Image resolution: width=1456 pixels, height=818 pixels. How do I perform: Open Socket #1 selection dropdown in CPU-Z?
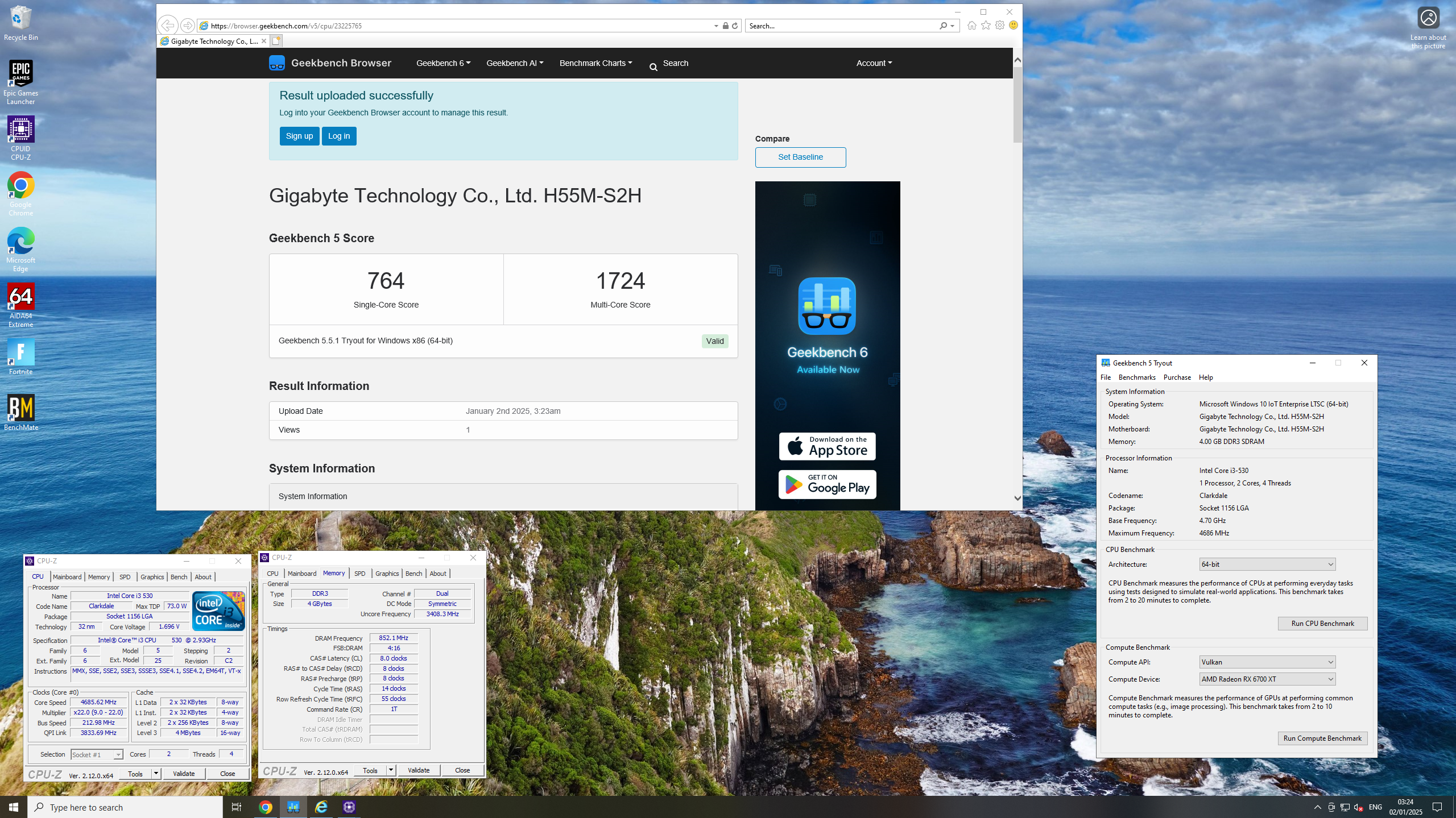point(97,754)
